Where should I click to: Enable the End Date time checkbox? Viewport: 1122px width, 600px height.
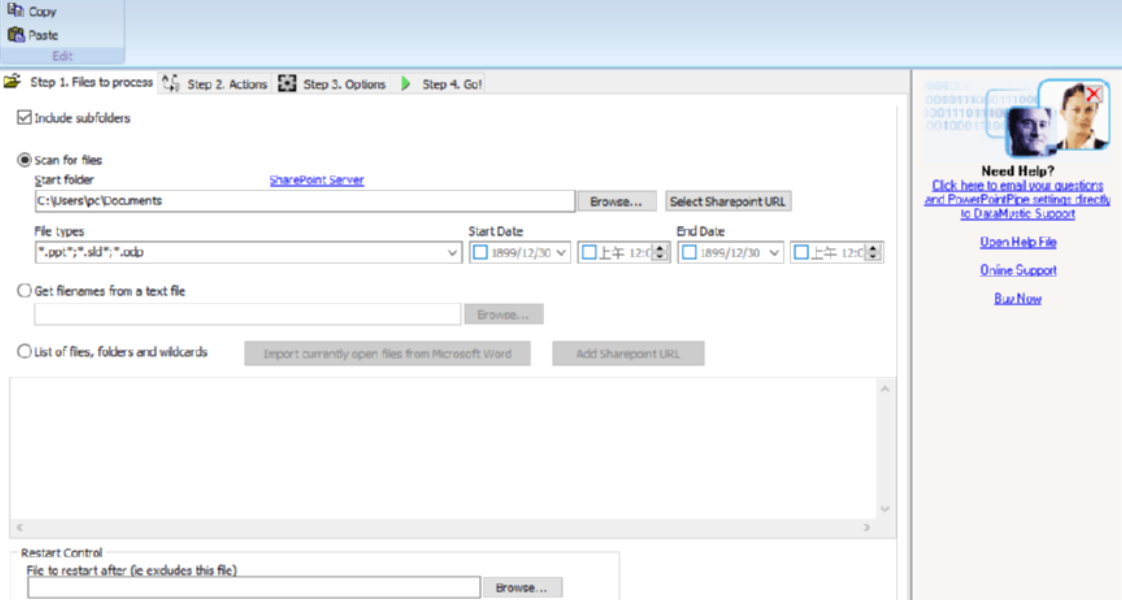(801, 252)
